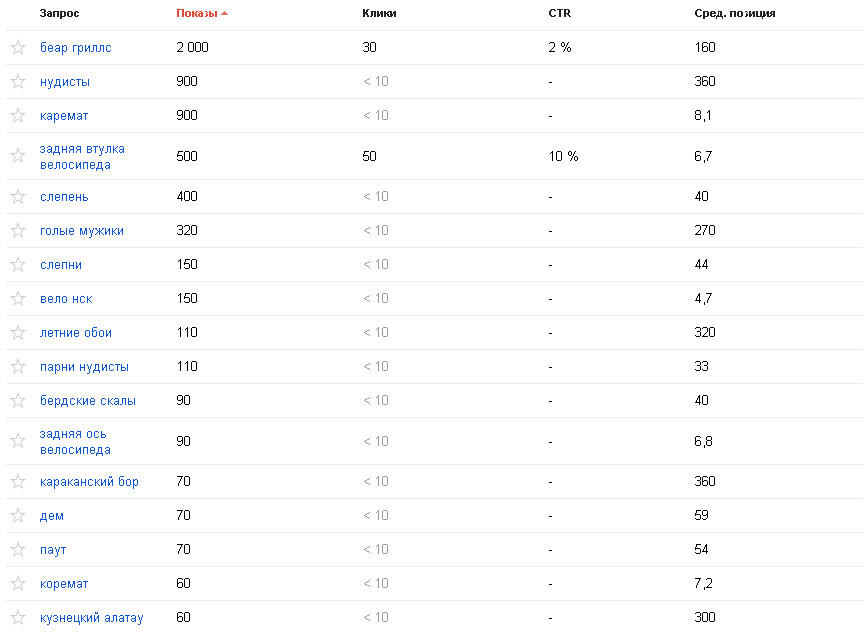Star the бердские скалы row
863x633 pixels.
click(x=18, y=401)
